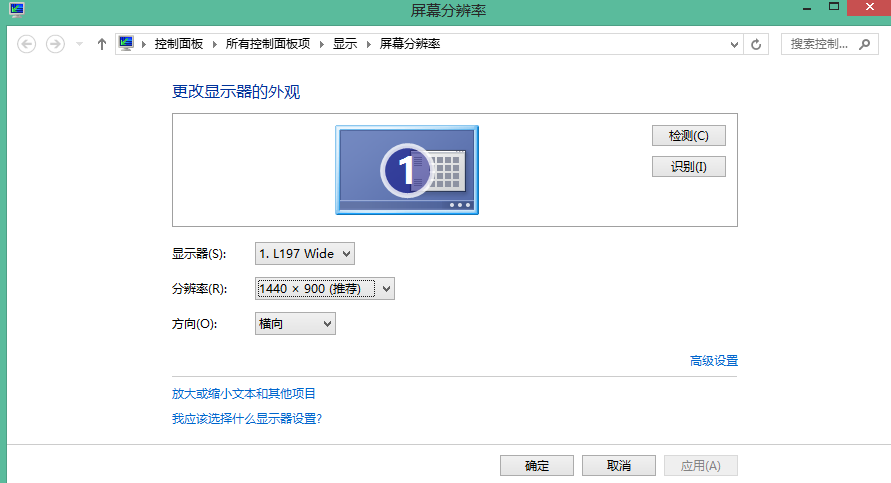Confirm settings with the 确定 button
The image size is (891, 483).
[537, 466]
